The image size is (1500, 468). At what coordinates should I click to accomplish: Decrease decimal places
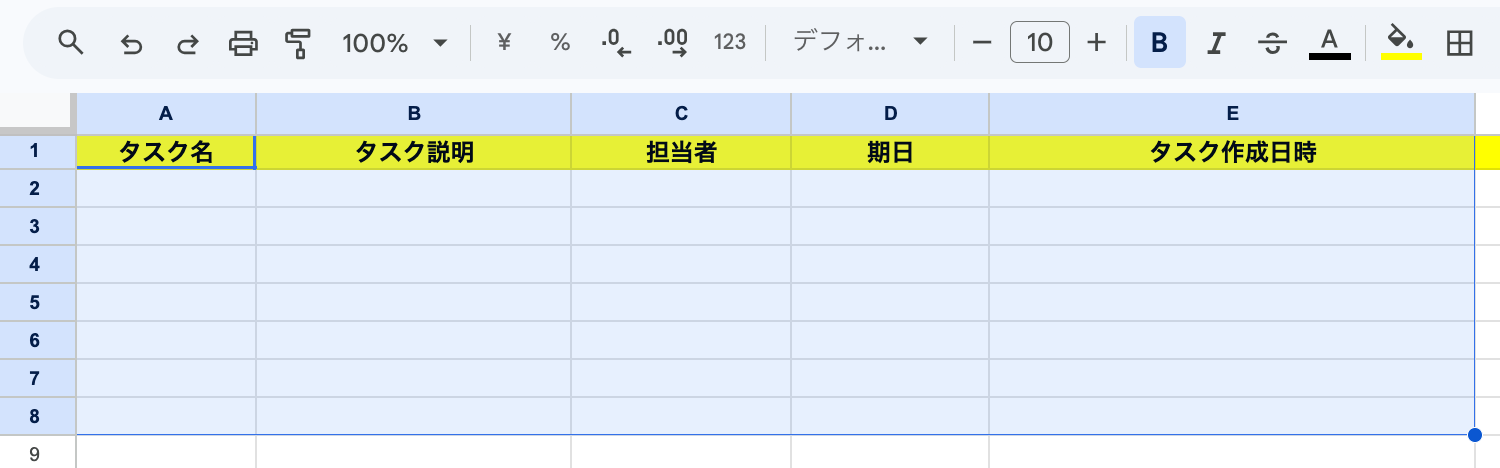click(x=617, y=42)
